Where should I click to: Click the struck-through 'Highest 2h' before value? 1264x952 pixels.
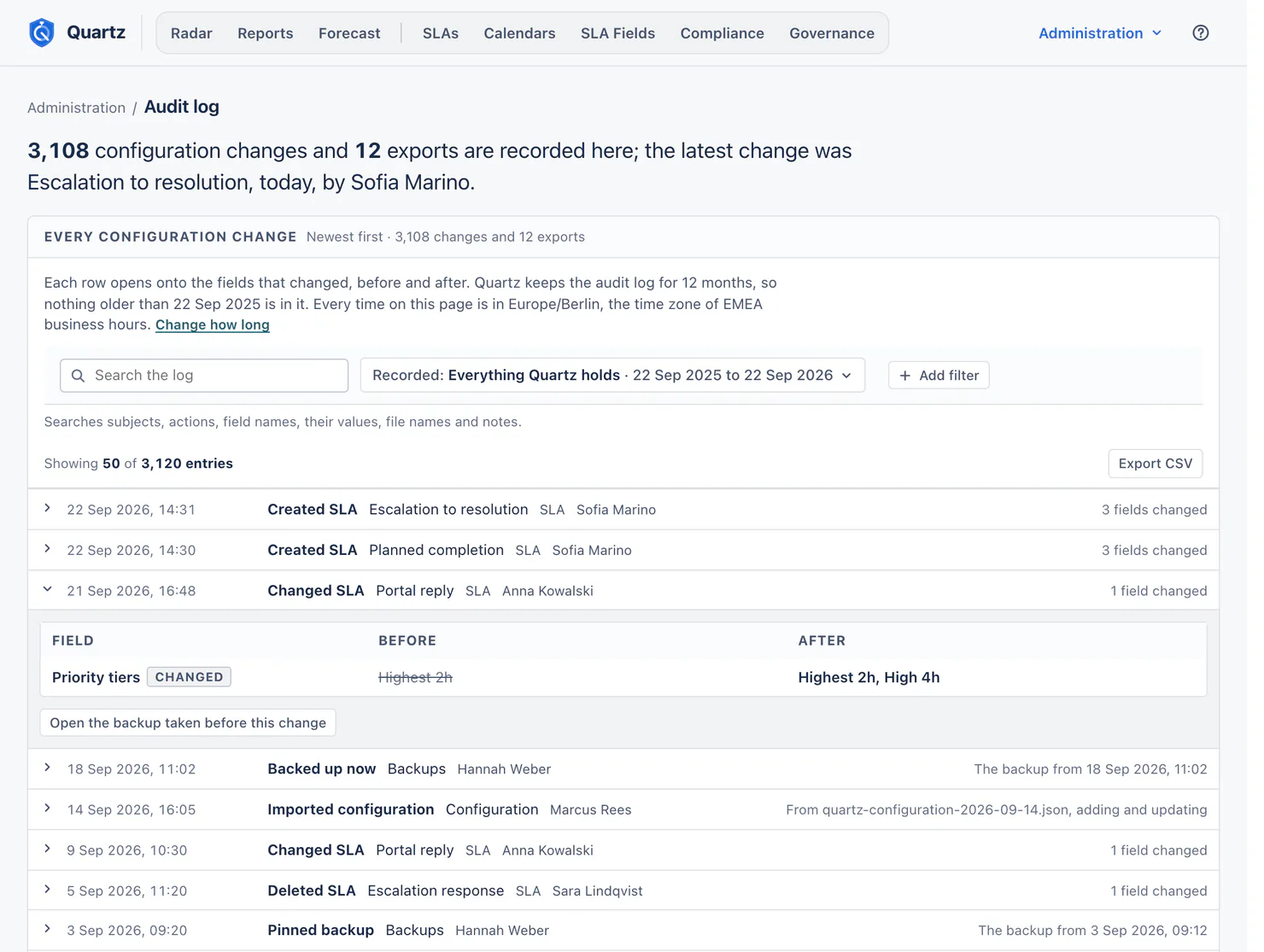click(x=415, y=677)
